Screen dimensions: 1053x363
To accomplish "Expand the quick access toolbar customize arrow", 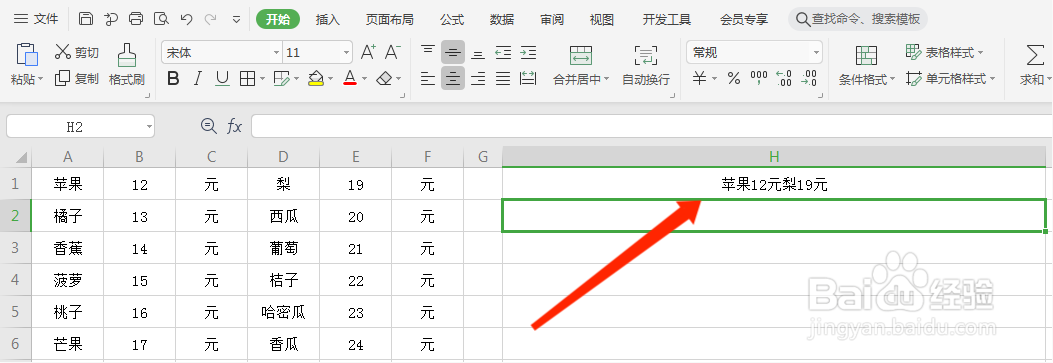I will tap(236, 19).
